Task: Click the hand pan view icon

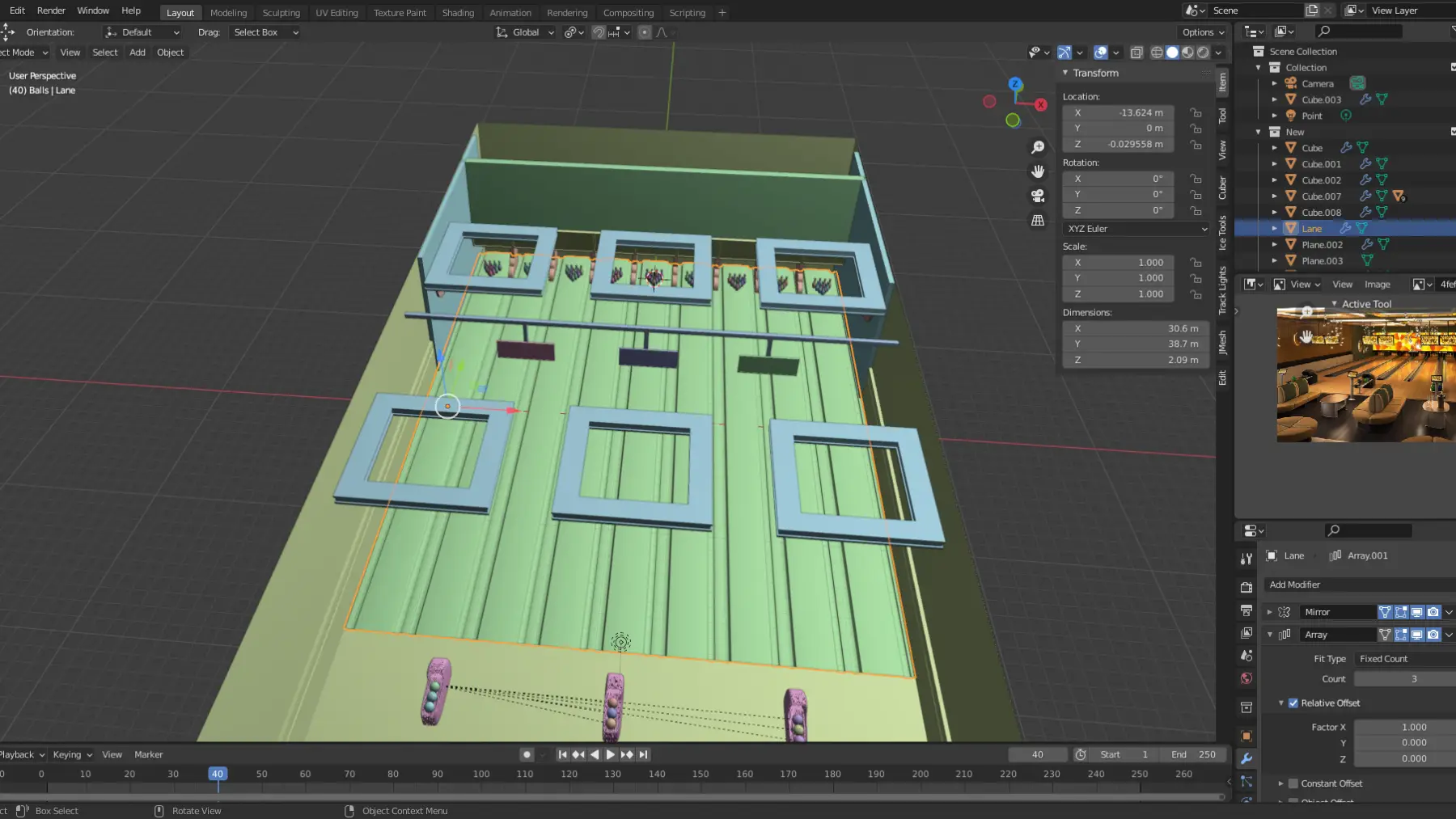Action: pyautogui.click(x=1038, y=171)
